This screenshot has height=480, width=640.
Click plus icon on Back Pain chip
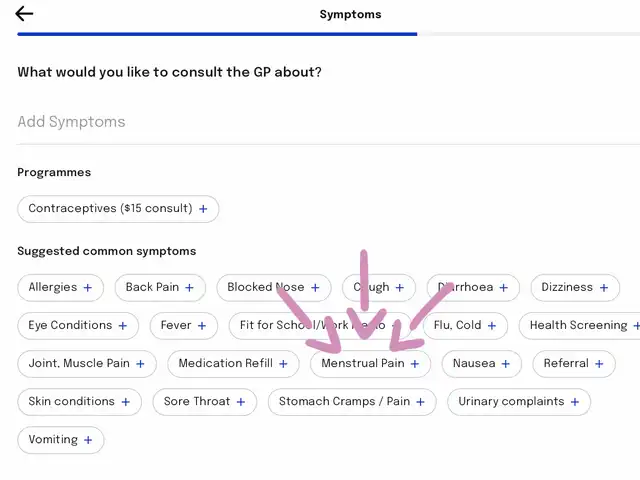coord(190,288)
